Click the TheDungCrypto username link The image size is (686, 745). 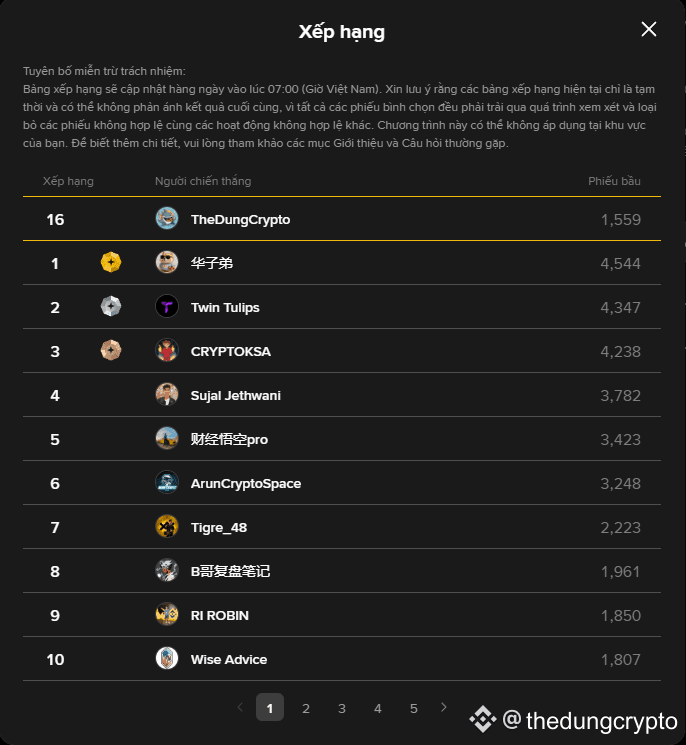coord(240,219)
